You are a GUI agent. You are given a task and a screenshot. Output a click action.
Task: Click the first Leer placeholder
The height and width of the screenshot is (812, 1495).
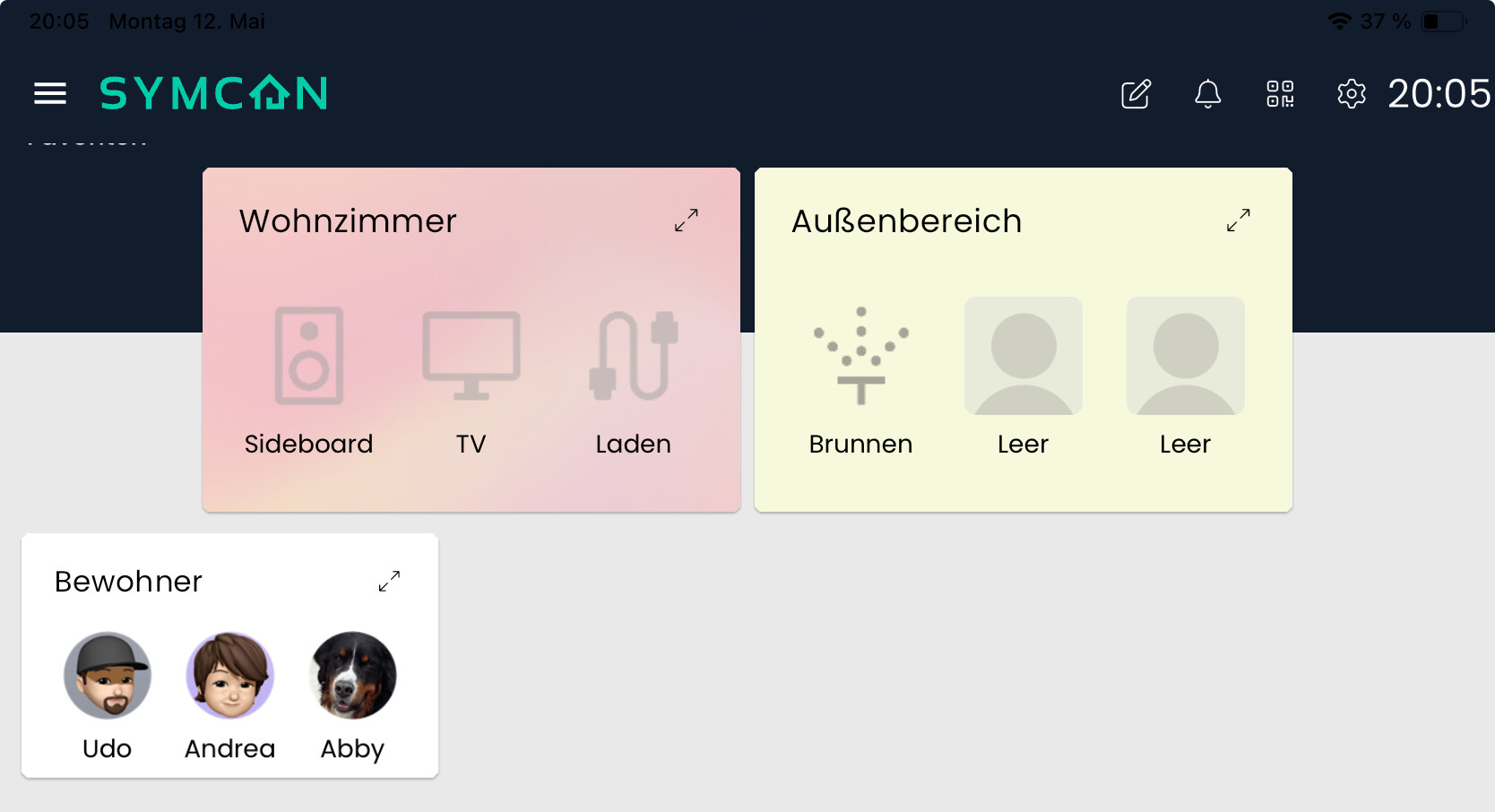1024,356
